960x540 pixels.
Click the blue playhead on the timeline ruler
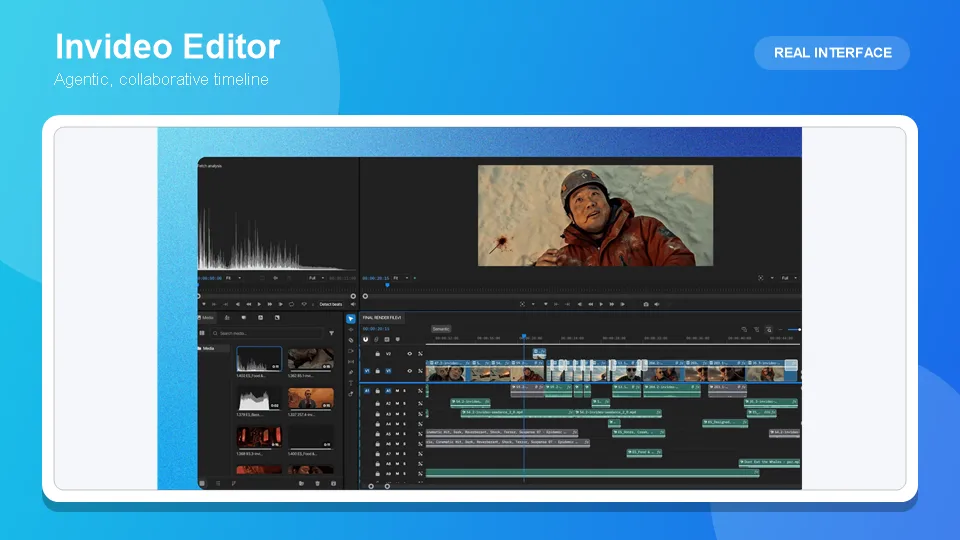point(523,336)
